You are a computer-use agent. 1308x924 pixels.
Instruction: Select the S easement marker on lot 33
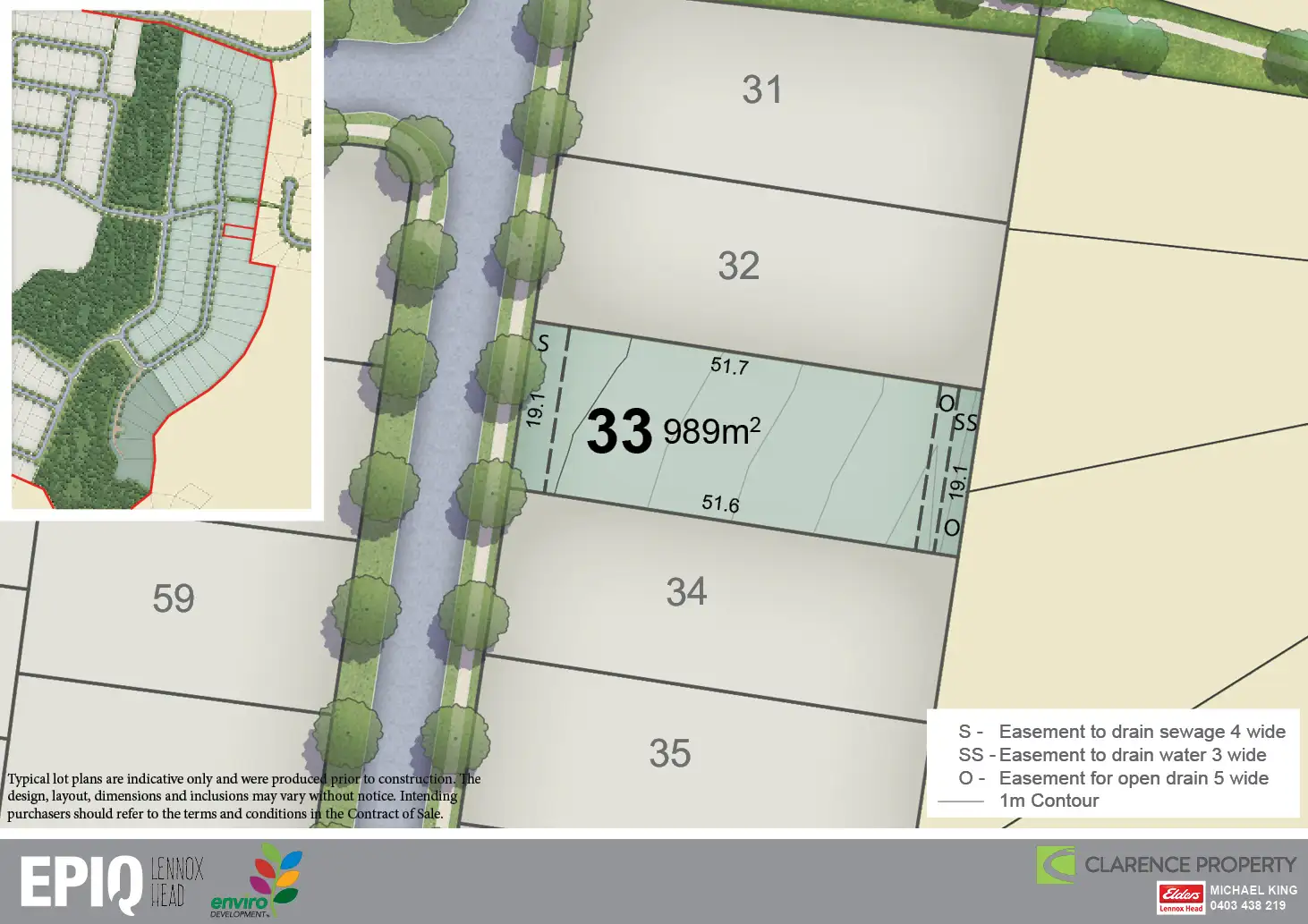[543, 343]
